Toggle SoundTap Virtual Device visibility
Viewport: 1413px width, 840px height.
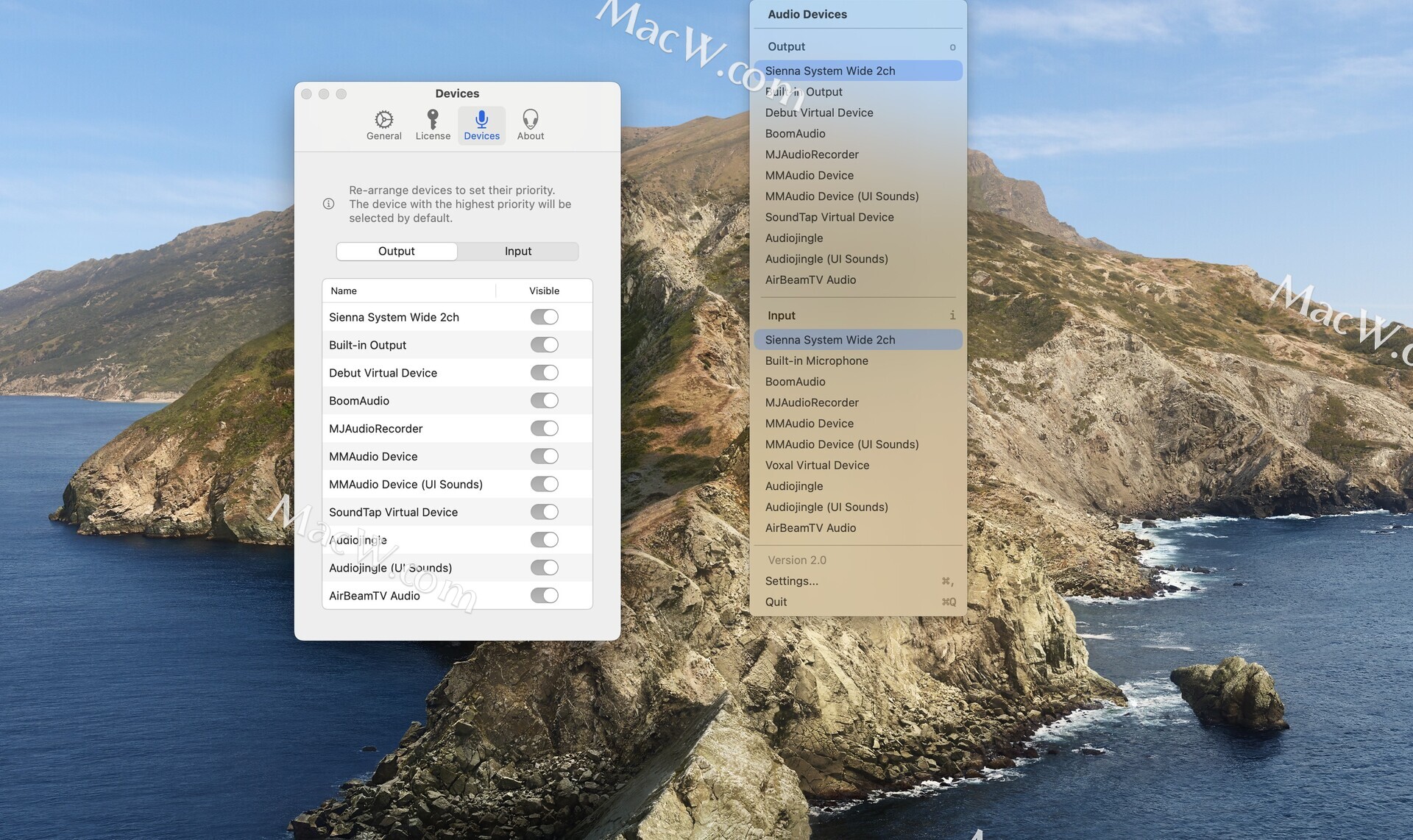(544, 512)
